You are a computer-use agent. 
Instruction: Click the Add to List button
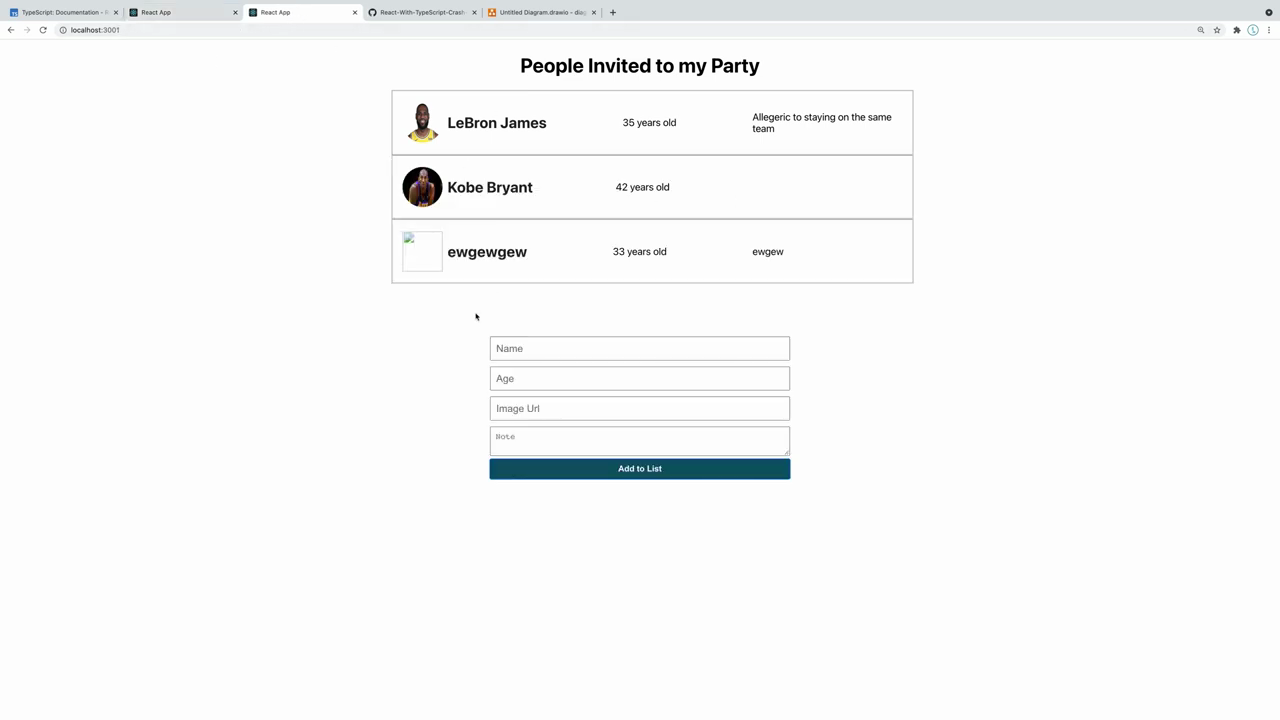640,468
